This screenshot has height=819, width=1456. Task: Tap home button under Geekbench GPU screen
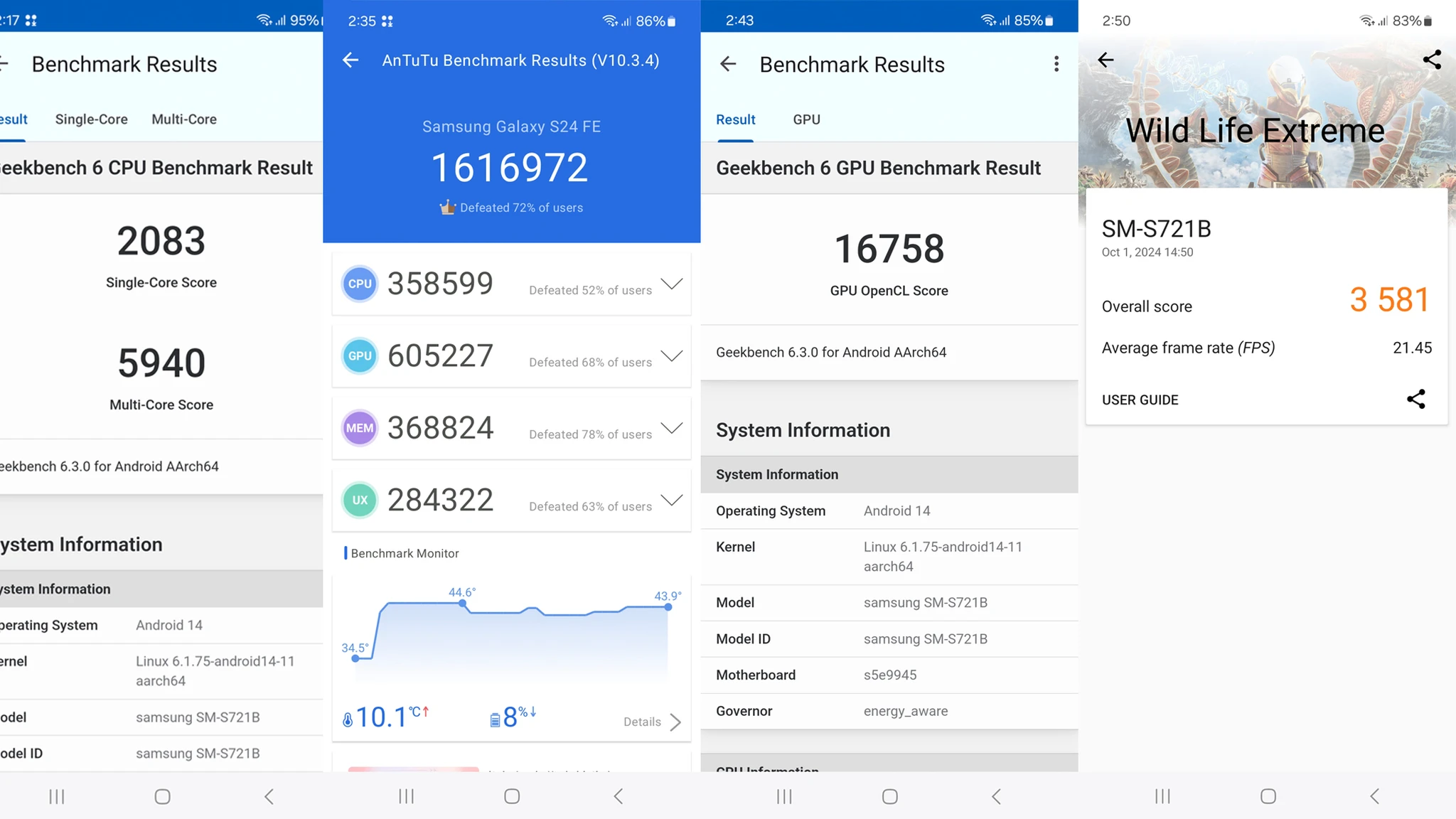point(890,796)
